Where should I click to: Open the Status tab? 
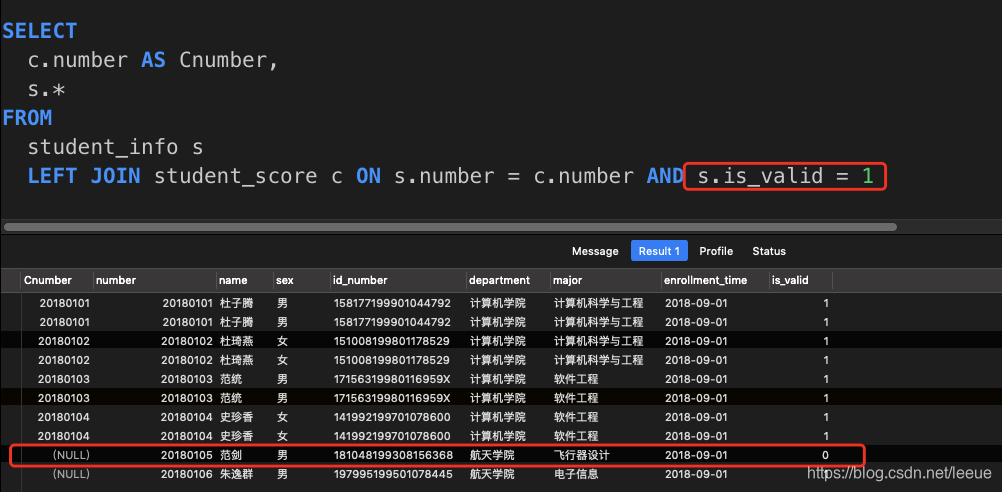point(769,251)
